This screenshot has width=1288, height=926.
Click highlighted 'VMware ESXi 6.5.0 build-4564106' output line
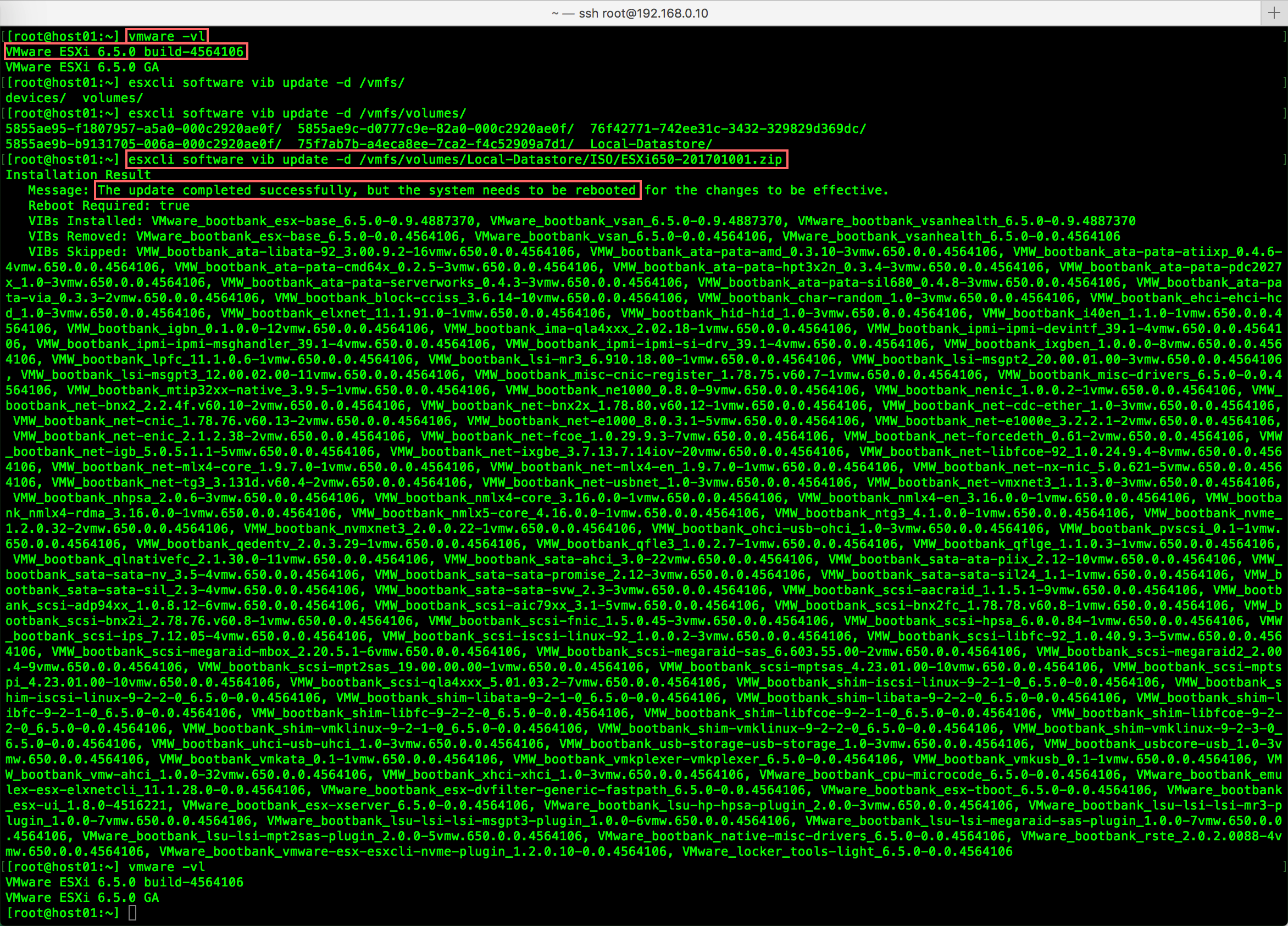click(x=125, y=52)
